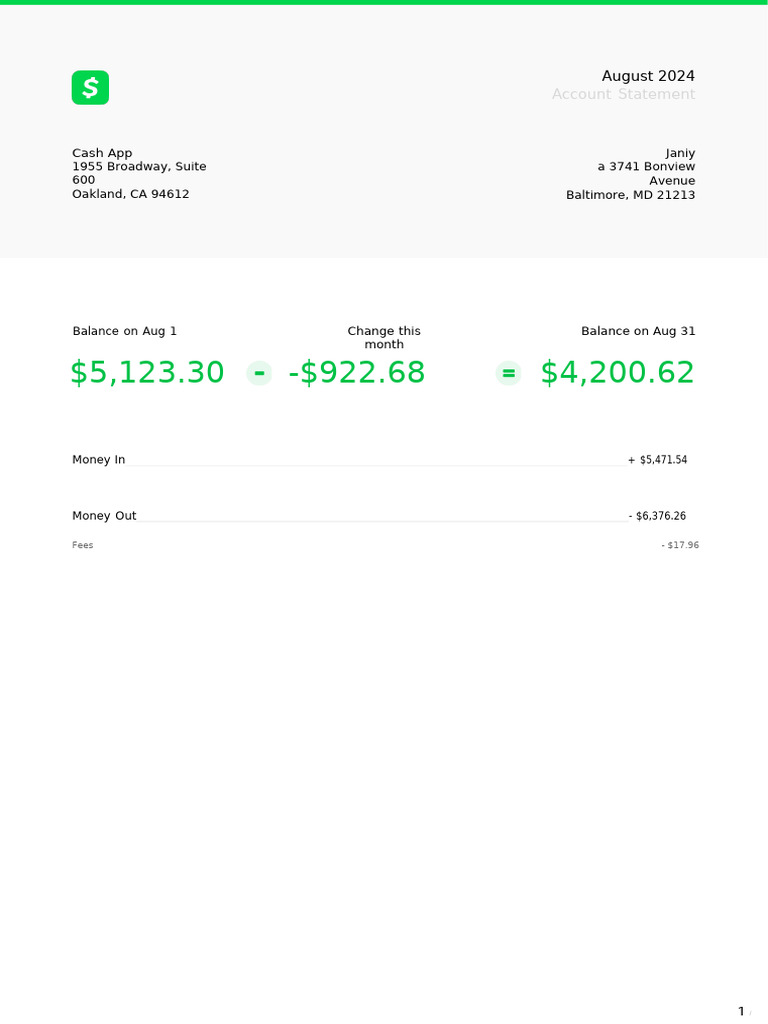Click the - $17.96 fees amount
The width and height of the screenshot is (768, 1024).
(x=680, y=545)
